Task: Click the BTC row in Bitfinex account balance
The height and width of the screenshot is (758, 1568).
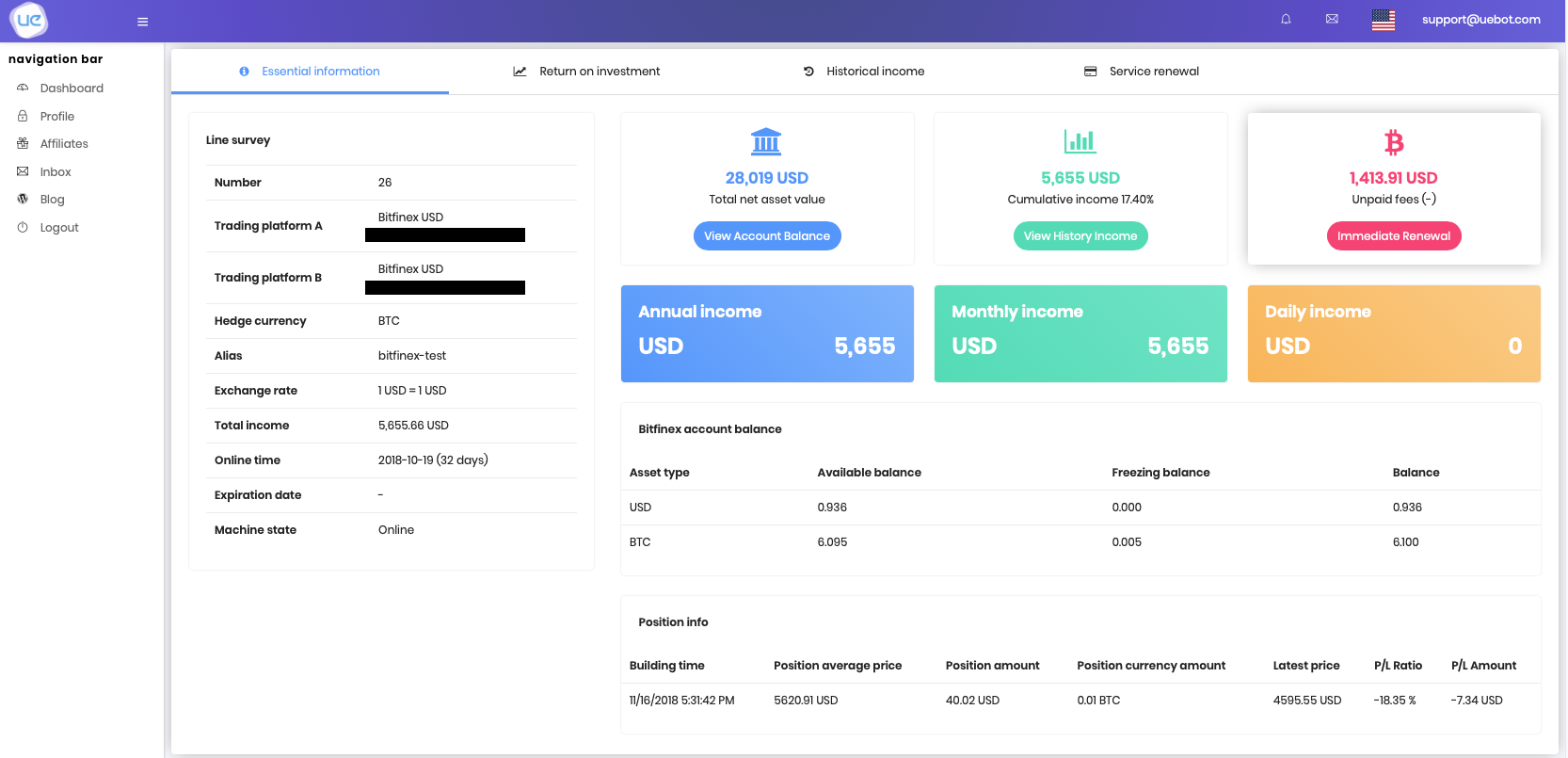Action: (1080, 542)
